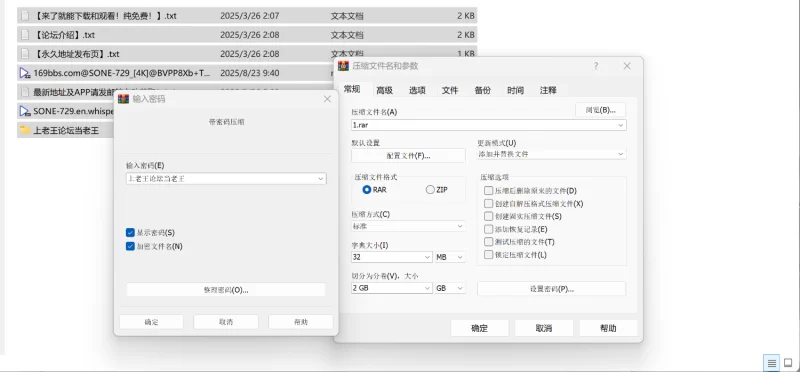This screenshot has width=800, height=372.
Task: Enable 创建固实压缩文件(S)
Action: [489, 216]
